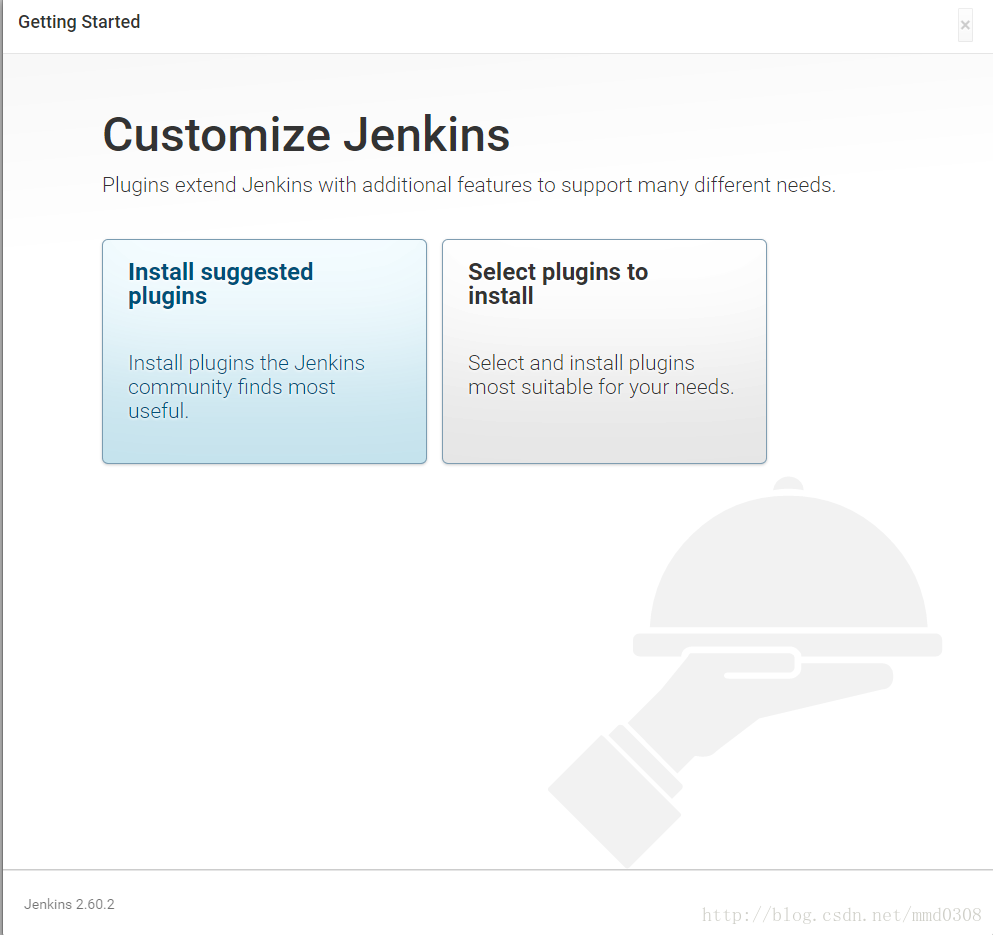The width and height of the screenshot is (993, 935).
Task: Choose the Install suggested plugins option
Action: click(x=264, y=352)
